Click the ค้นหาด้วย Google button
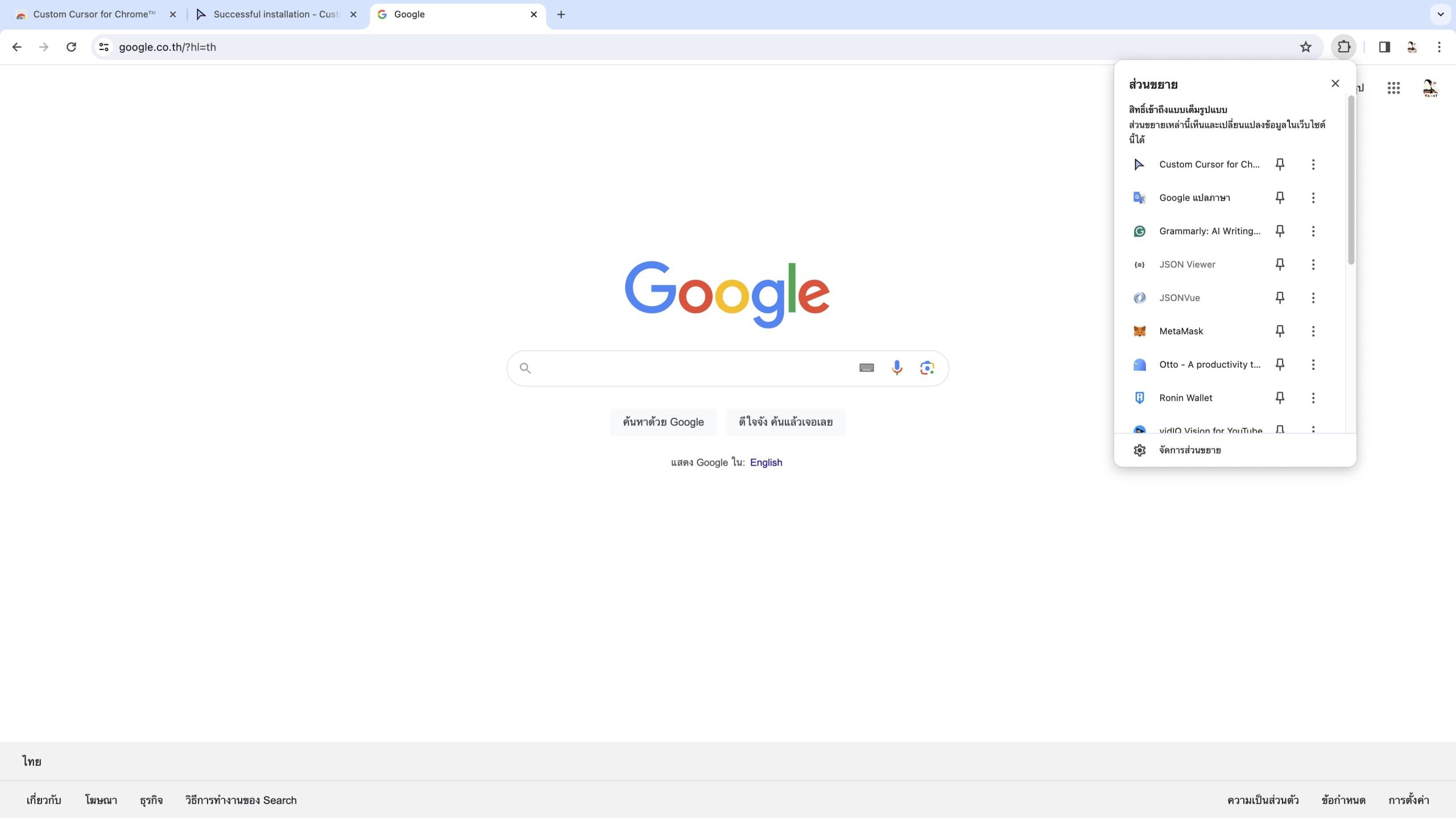The image size is (1456, 818). pyautogui.click(x=663, y=422)
